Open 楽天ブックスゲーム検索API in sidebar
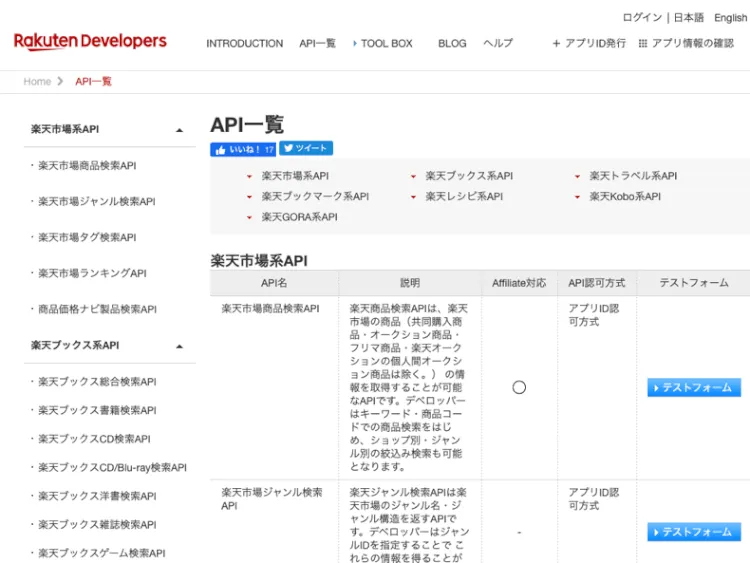Viewport: 750px width, 563px height. [x=102, y=553]
